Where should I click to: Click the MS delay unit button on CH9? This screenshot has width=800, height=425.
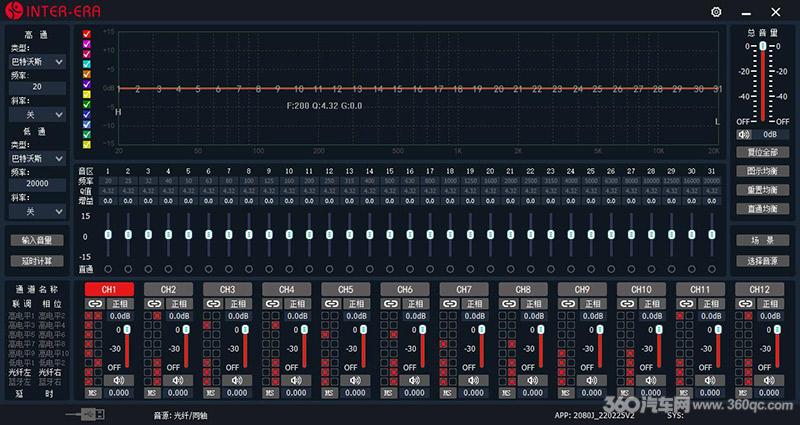coord(566,393)
